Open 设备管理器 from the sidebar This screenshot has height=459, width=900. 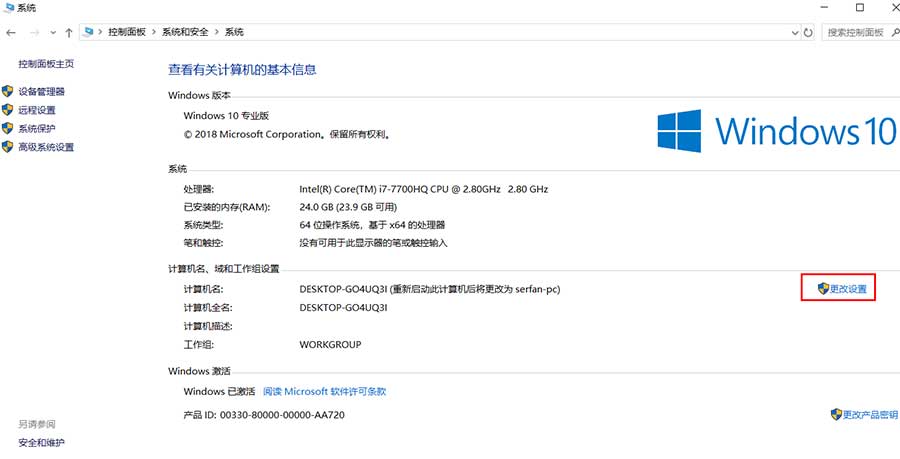41,91
